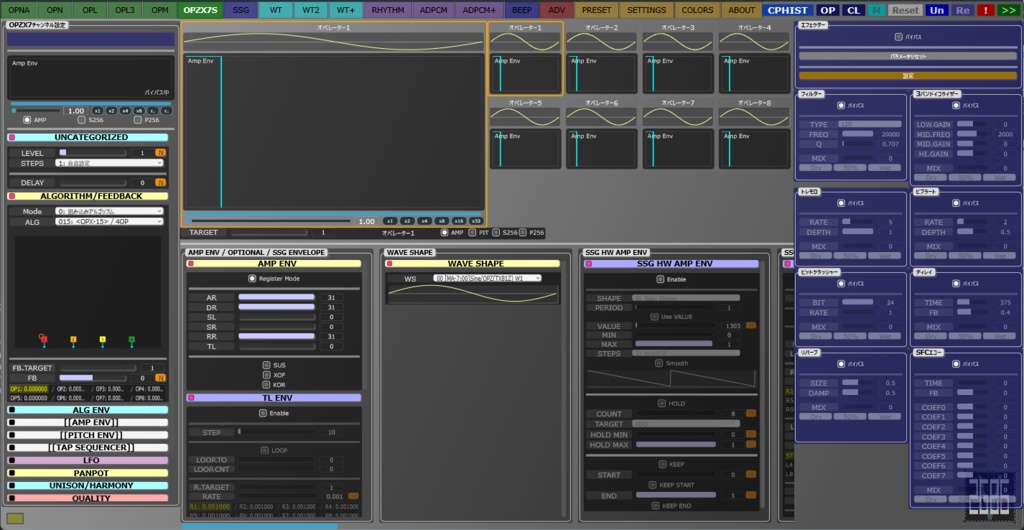
Task: Toggle Enable checkbox in TL ENV
Action: pos(263,413)
